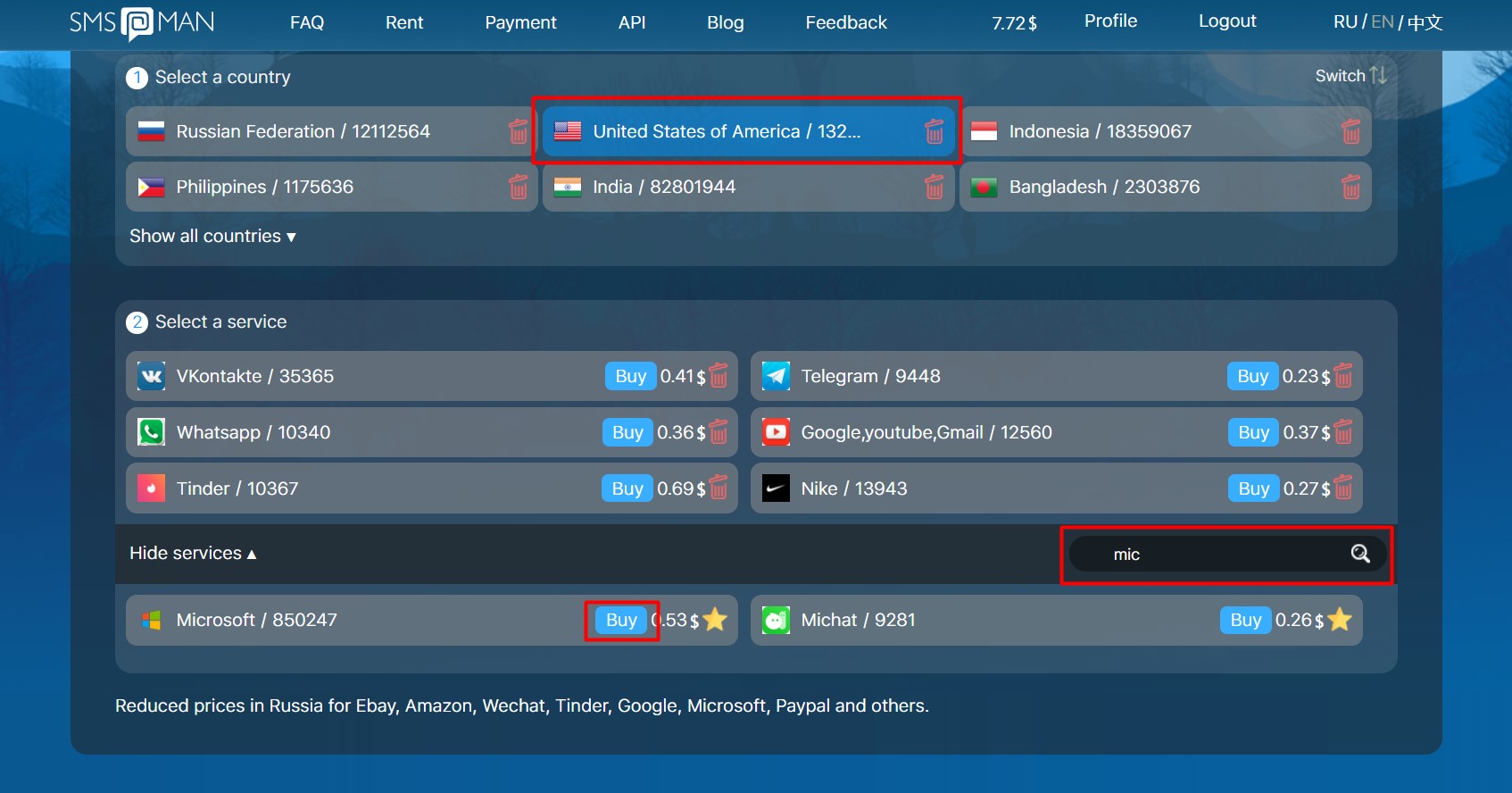The width and height of the screenshot is (1512, 793).
Task: Expand Show all countries list
Action: point(212,236)
